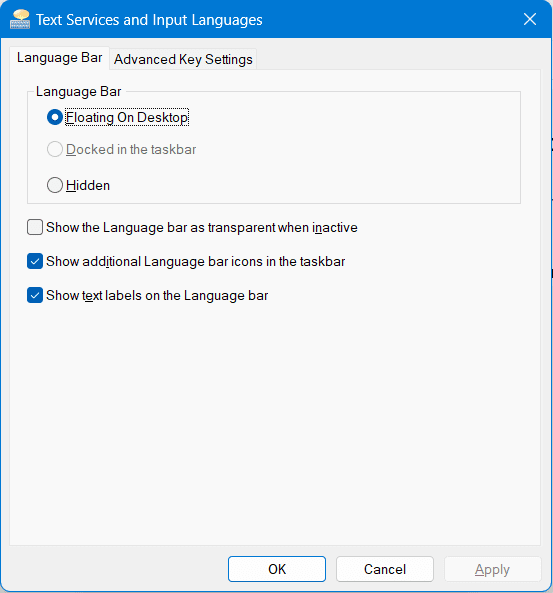Click the Apply button
Image resolution: width=553 pixels, height=593 pixels.
click(x=492, y=569)
